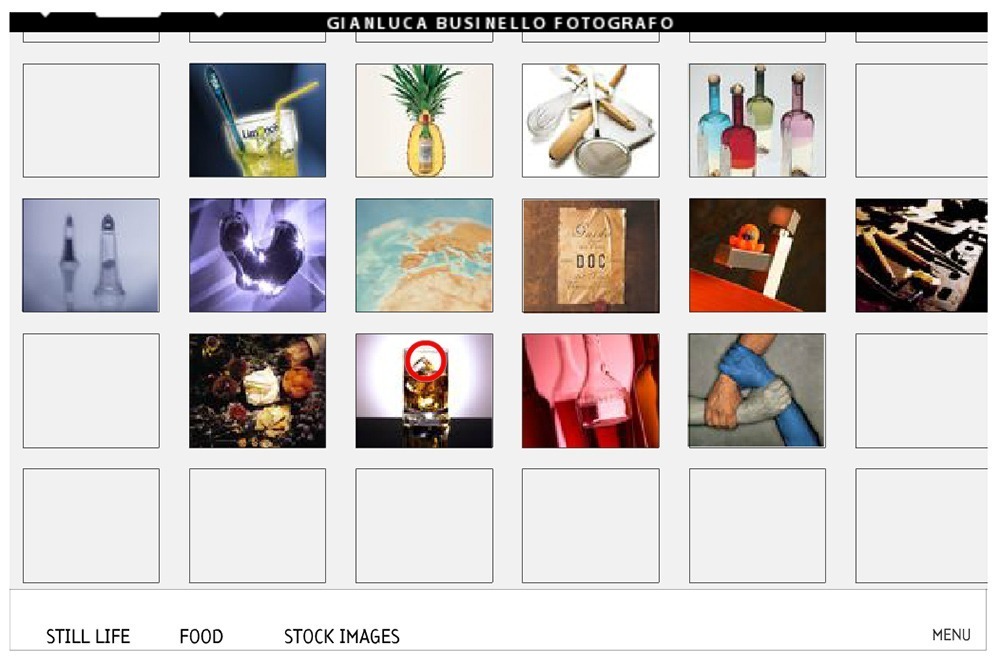Open the painted clasped hands thumbnail

757,390
